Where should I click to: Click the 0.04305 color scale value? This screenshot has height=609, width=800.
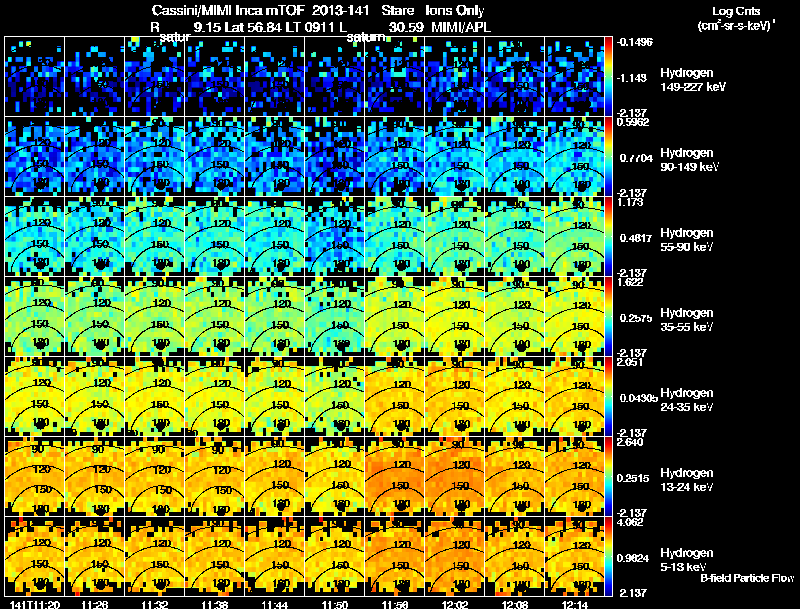[x=639, y=398]
